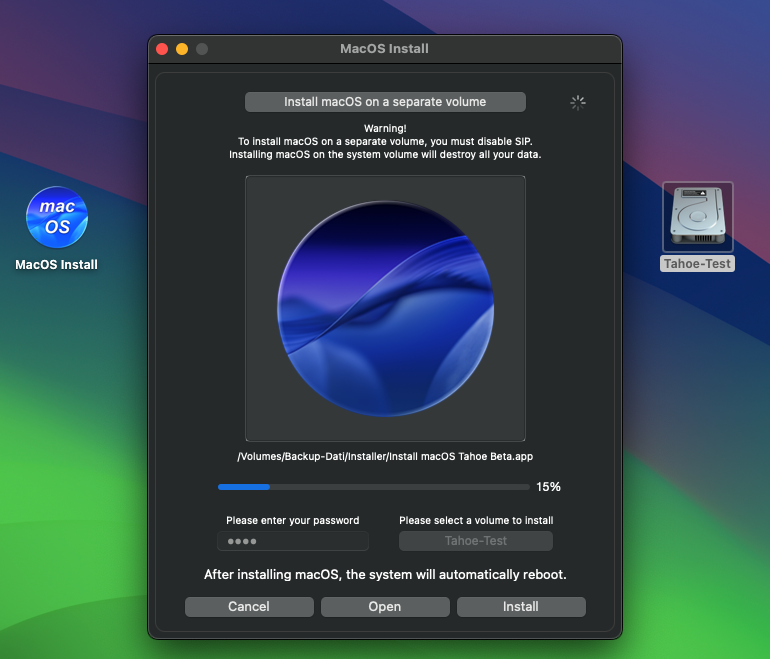Click the MacOS Install window title
Image resolution: width=770 pixels, height=659 pixels.
pos(385,49)
